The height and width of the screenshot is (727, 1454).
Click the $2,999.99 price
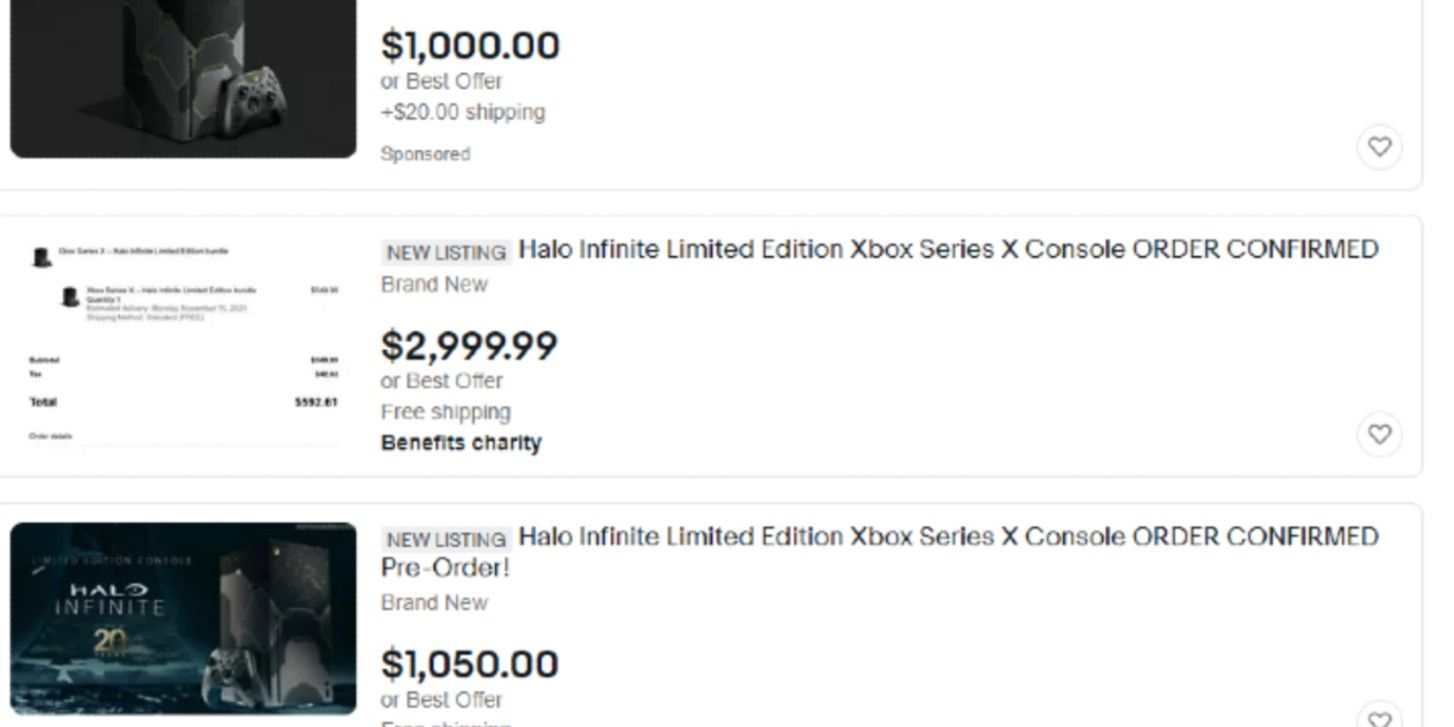(469, 346)
